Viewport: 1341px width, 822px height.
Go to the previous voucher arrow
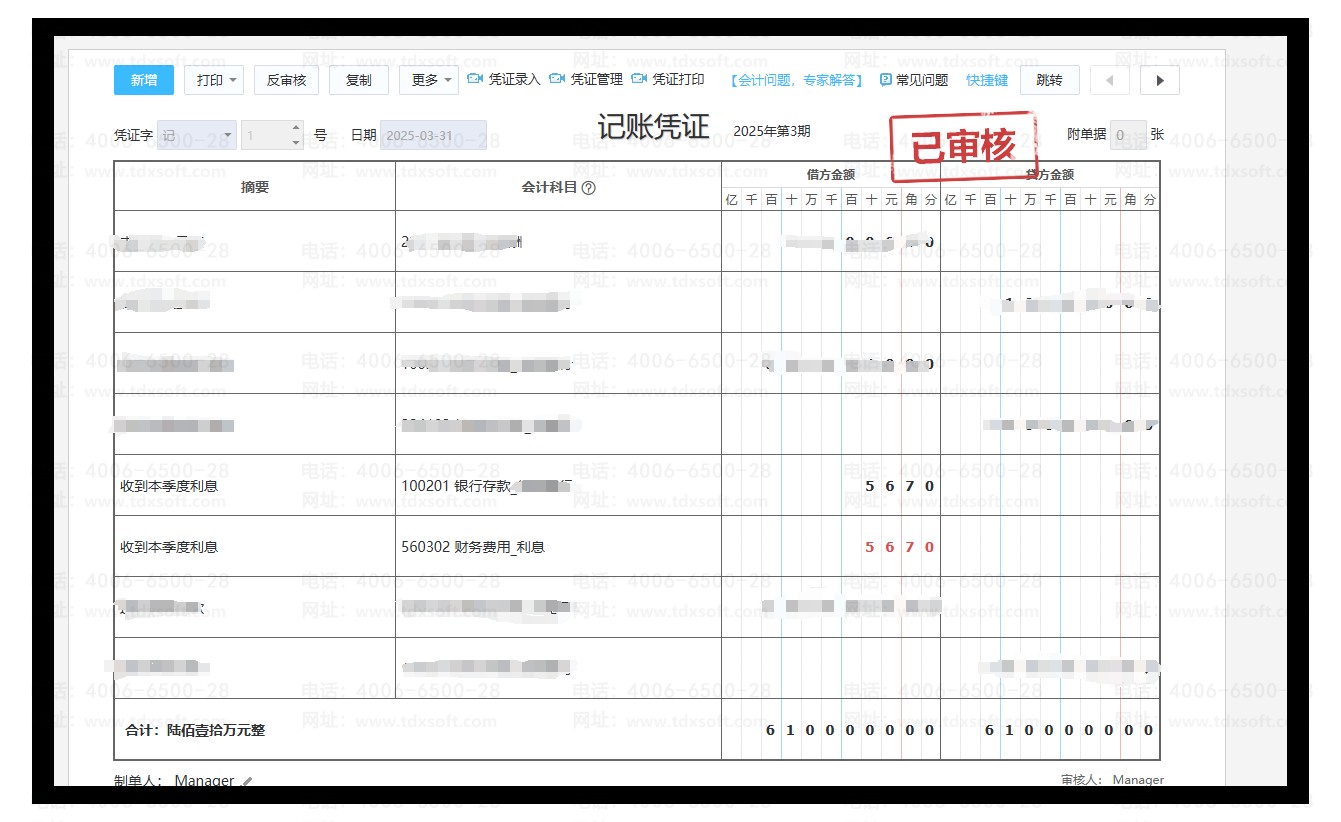click(x=1109, y=81)
